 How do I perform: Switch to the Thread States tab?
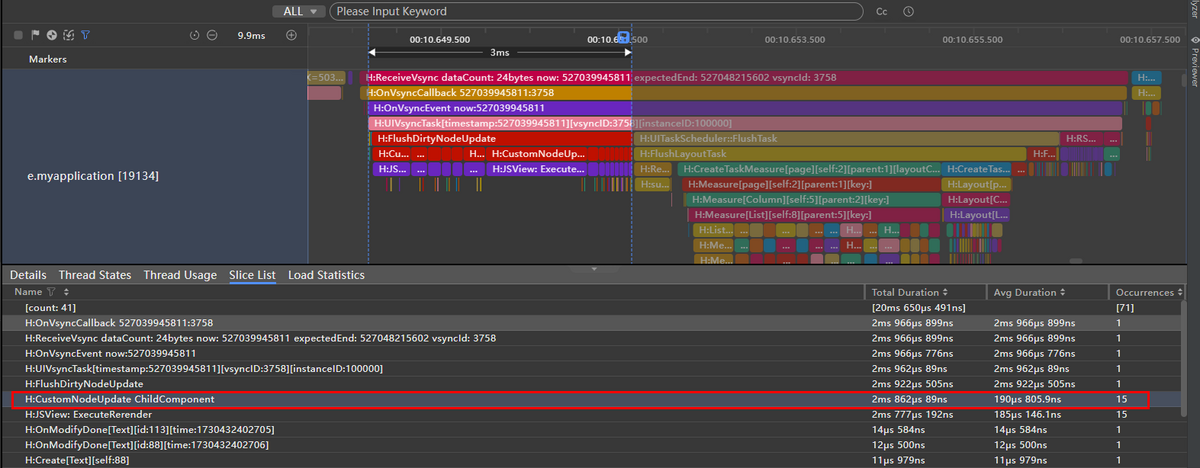(x=94, y=275)
